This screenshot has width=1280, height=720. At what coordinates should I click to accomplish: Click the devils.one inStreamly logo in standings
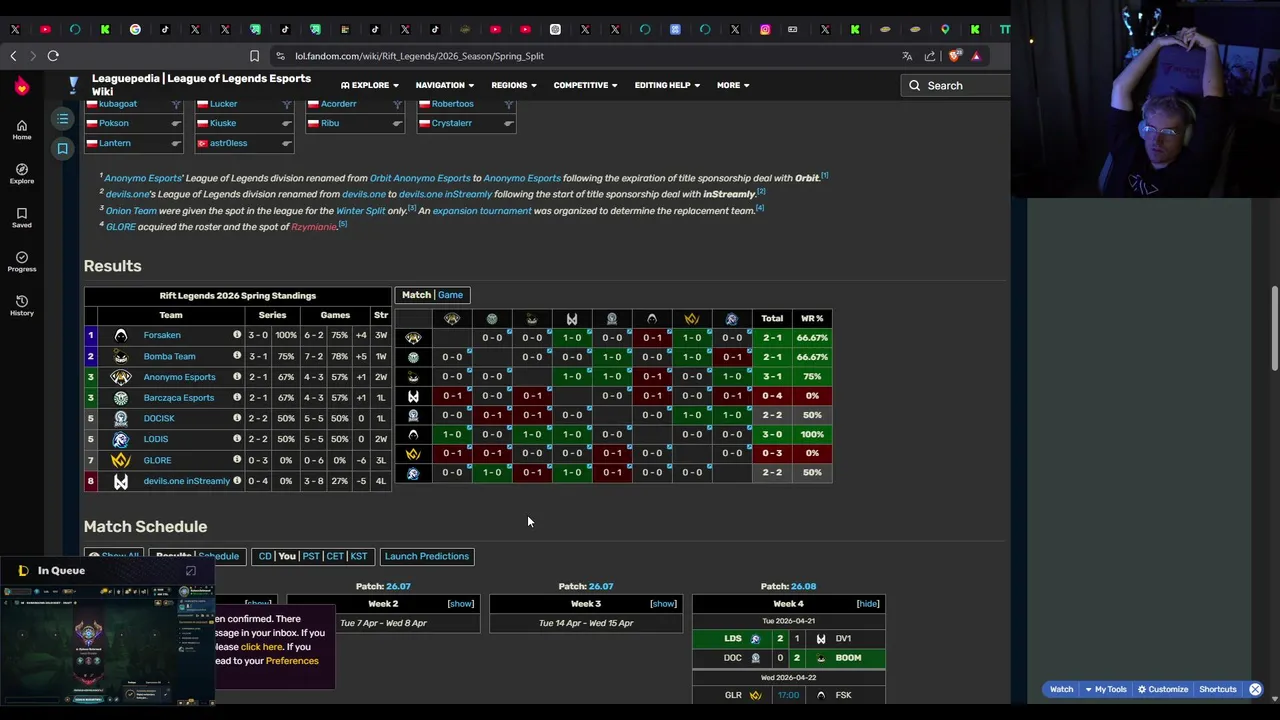click(121, 481)
